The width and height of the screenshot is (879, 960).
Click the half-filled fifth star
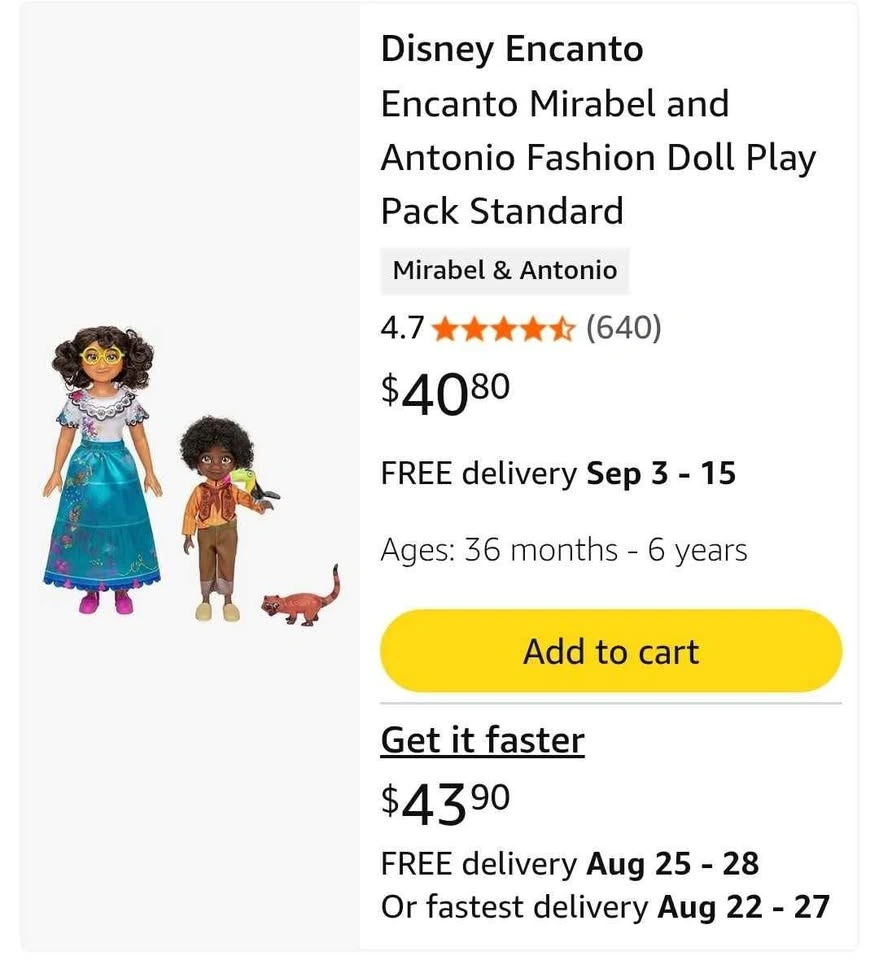[563, 328]
